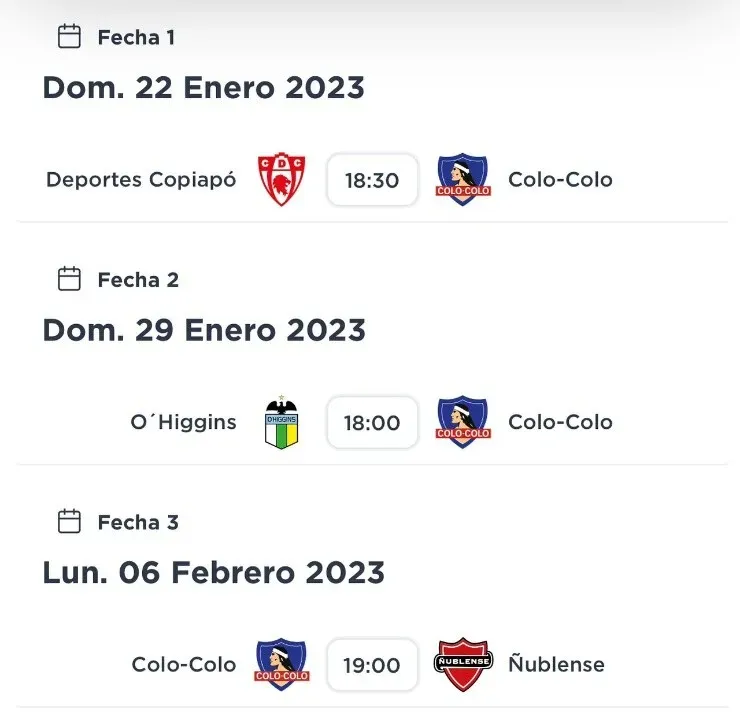Image resolution: width=740 pixels, height=727 pixels.
Task: Select the Ñublense club crest
Action: 463,665
